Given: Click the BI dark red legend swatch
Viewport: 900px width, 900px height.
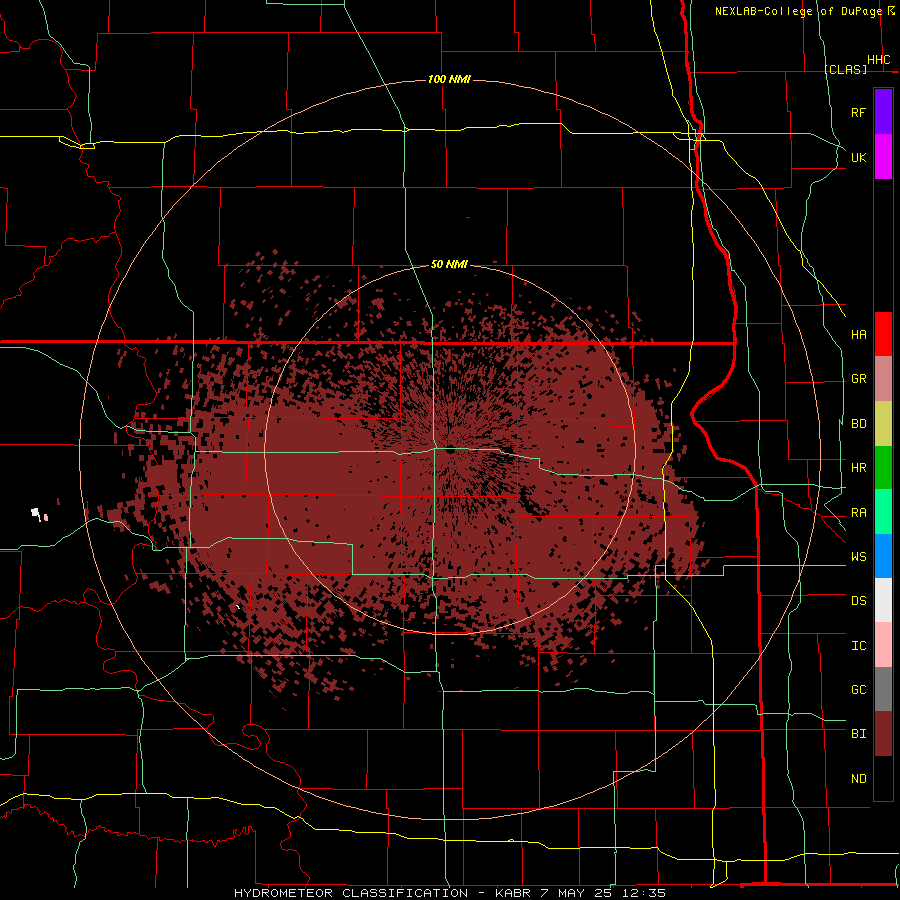Looking at the screenshot, I should pyautogui.click(x=883, y=734).
